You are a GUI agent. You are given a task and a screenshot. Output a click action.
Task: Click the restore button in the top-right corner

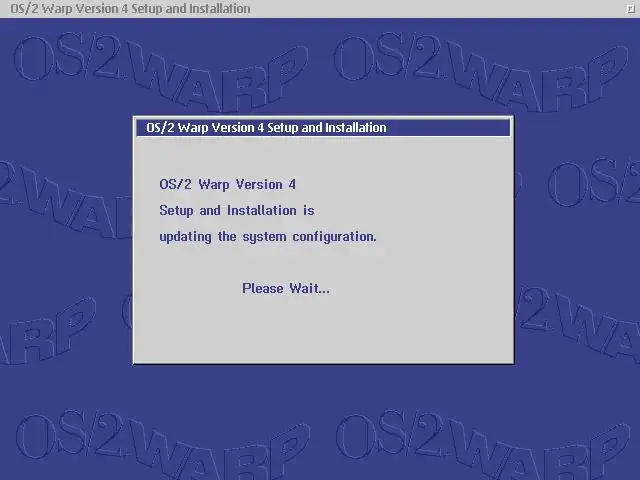tap(631, 9)
